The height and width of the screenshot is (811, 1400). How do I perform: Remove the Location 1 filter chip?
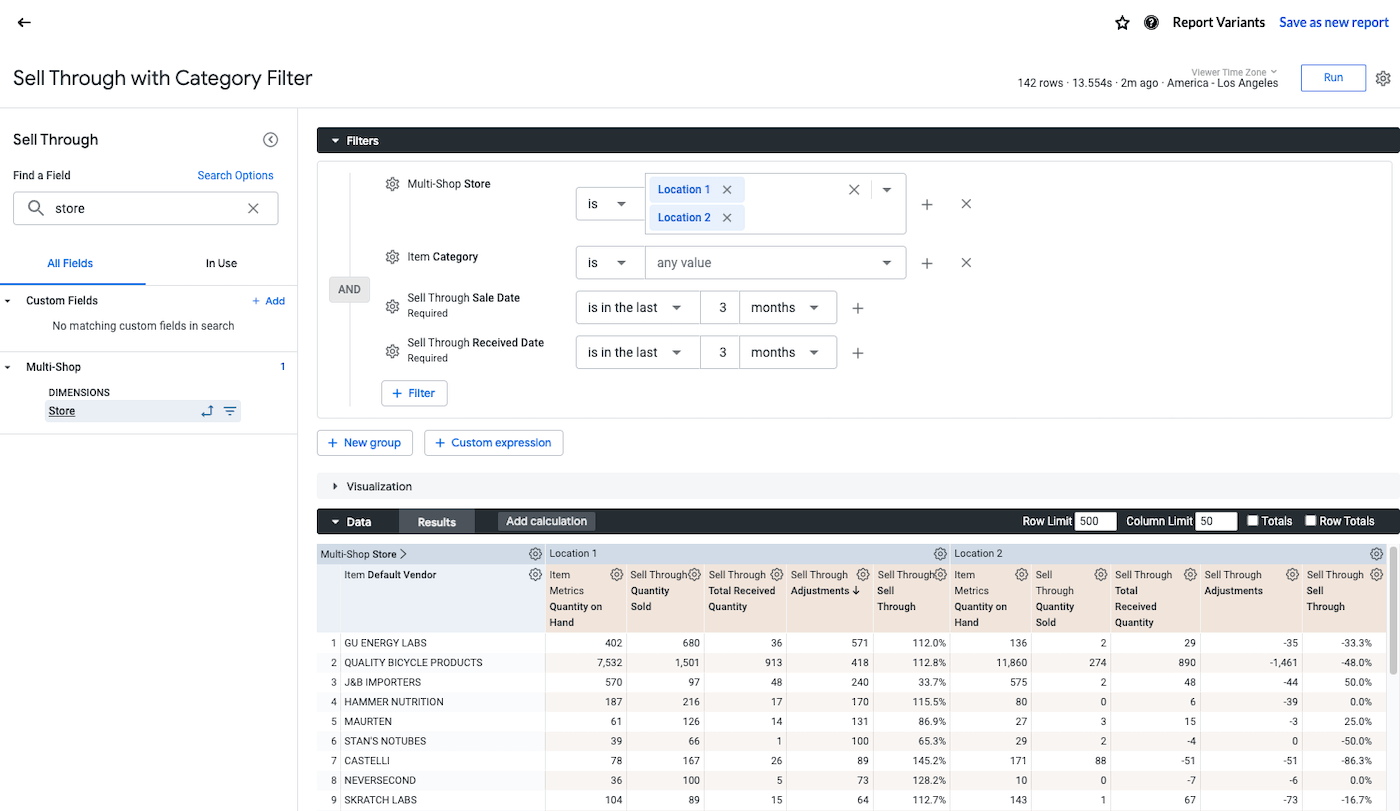click(727, 189)
